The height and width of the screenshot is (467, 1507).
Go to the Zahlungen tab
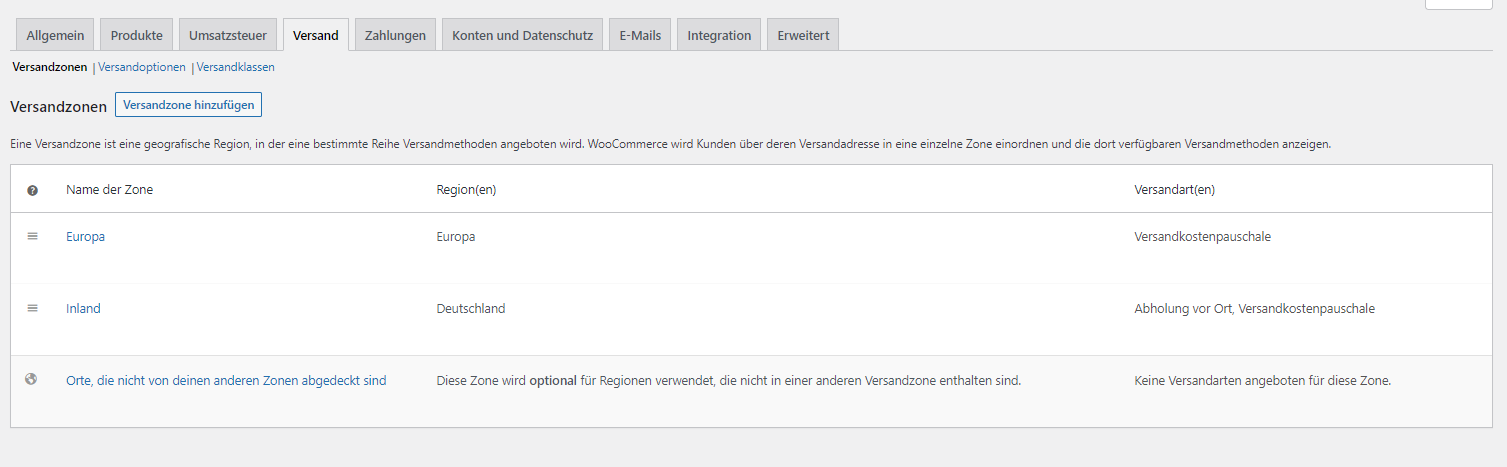click(x=395, y=35)
